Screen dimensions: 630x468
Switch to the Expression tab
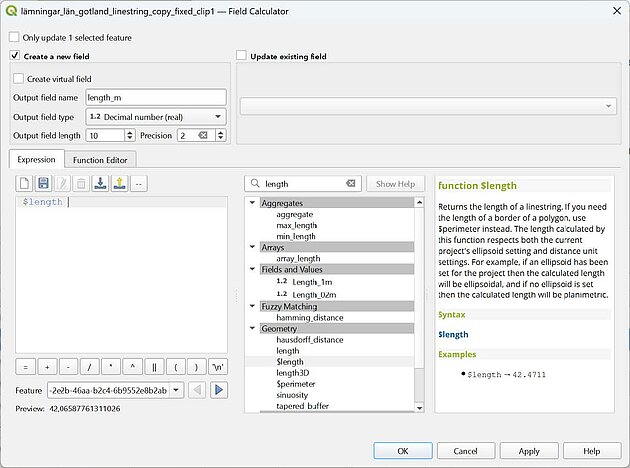36,159
